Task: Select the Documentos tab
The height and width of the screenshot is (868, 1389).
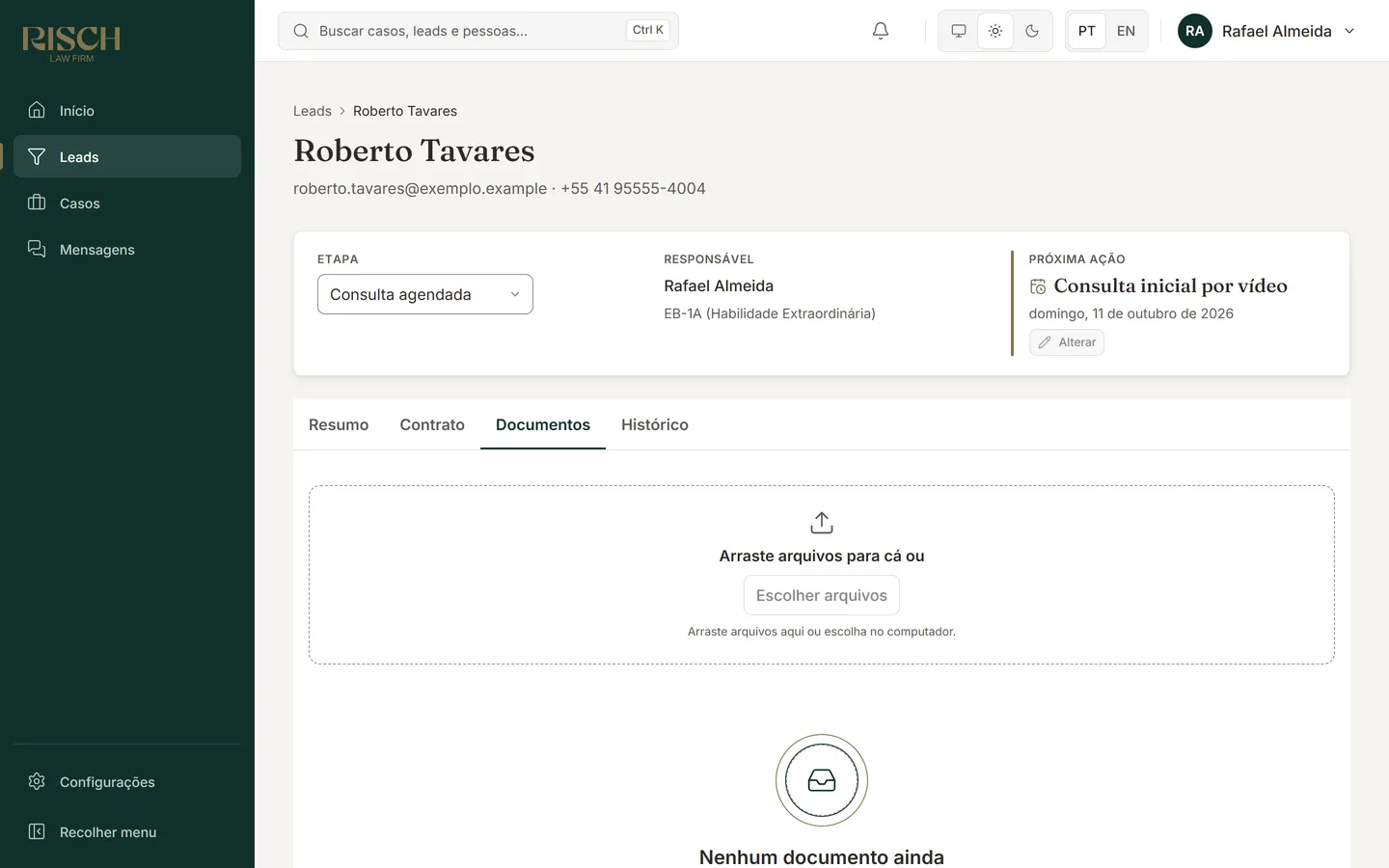Action: point(543,424)
